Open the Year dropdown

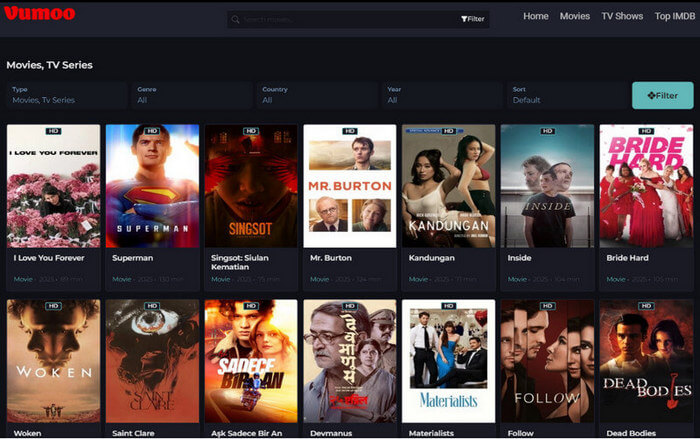coord(442,95)
